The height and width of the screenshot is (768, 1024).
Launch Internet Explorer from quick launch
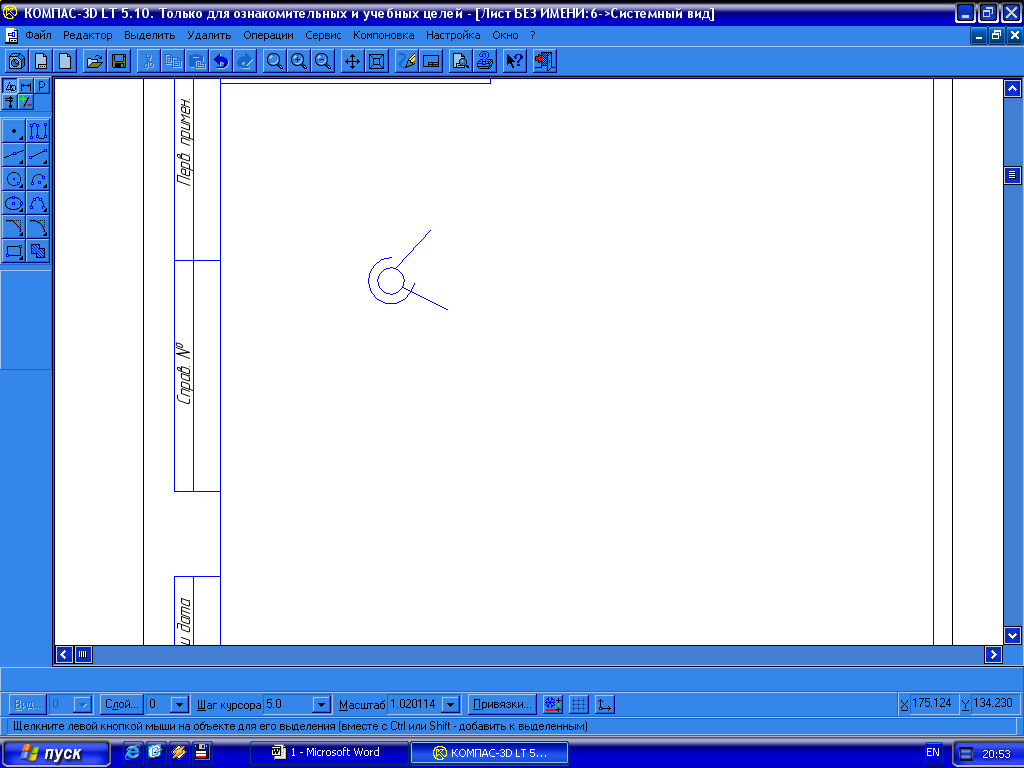(x=132, y=752)
